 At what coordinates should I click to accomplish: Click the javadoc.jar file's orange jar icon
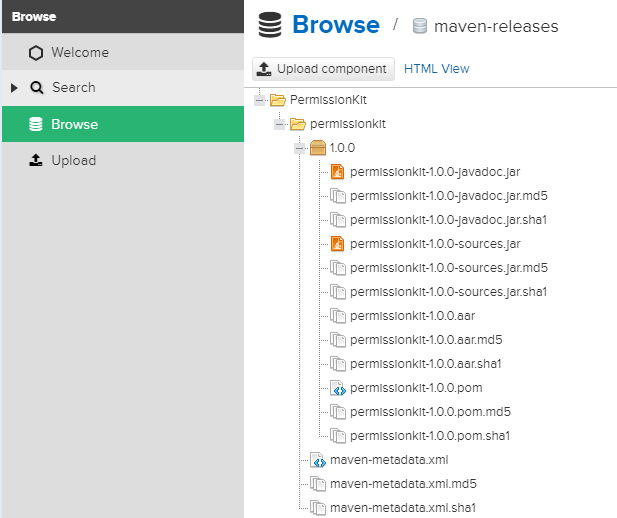(x=338, y=172)
